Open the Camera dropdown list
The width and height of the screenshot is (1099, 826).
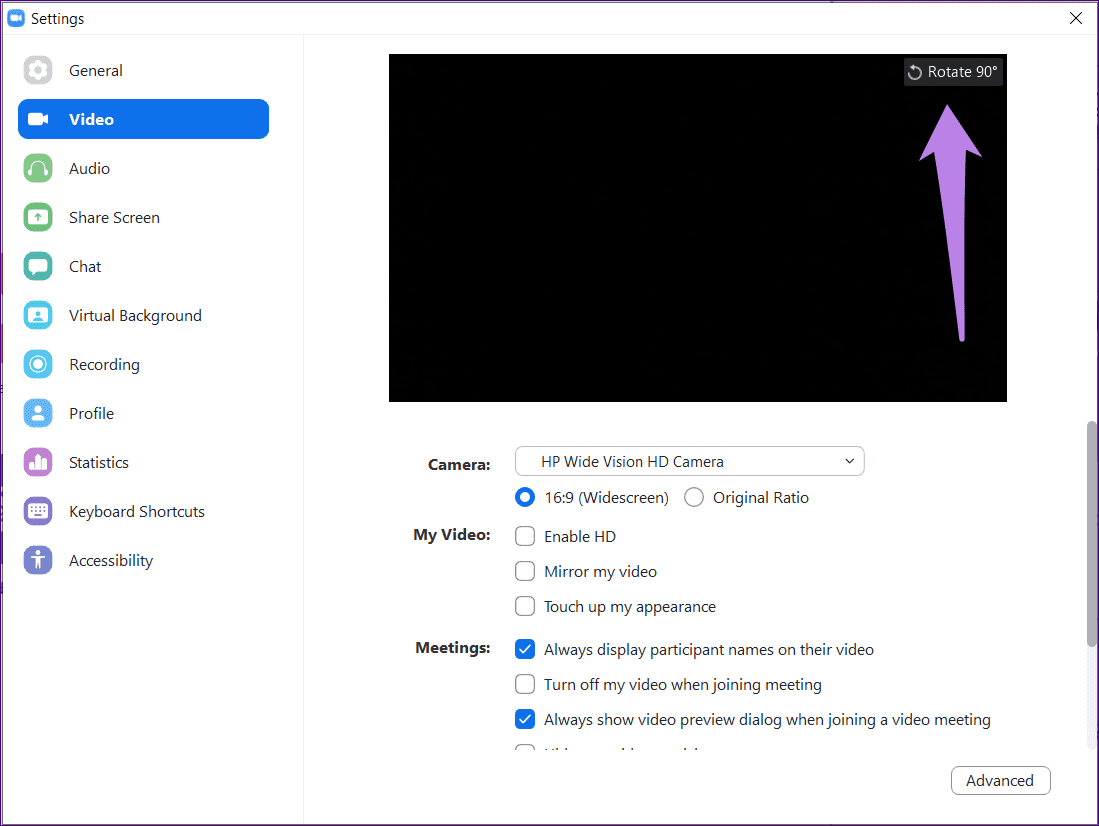coord(690,461)
